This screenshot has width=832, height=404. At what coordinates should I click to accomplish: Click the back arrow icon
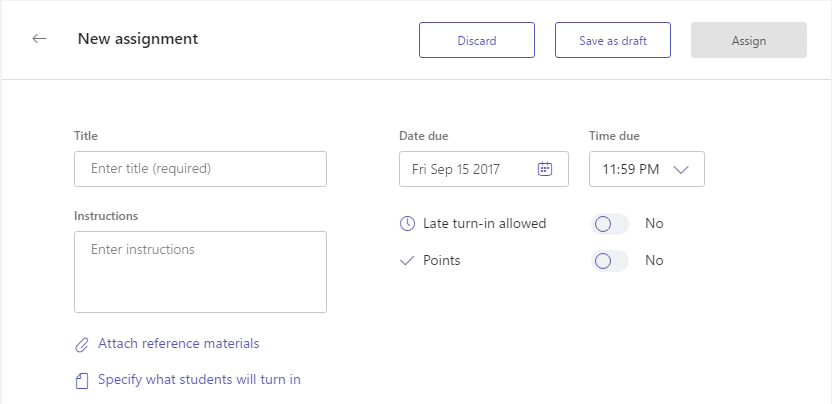click(39, 39)
